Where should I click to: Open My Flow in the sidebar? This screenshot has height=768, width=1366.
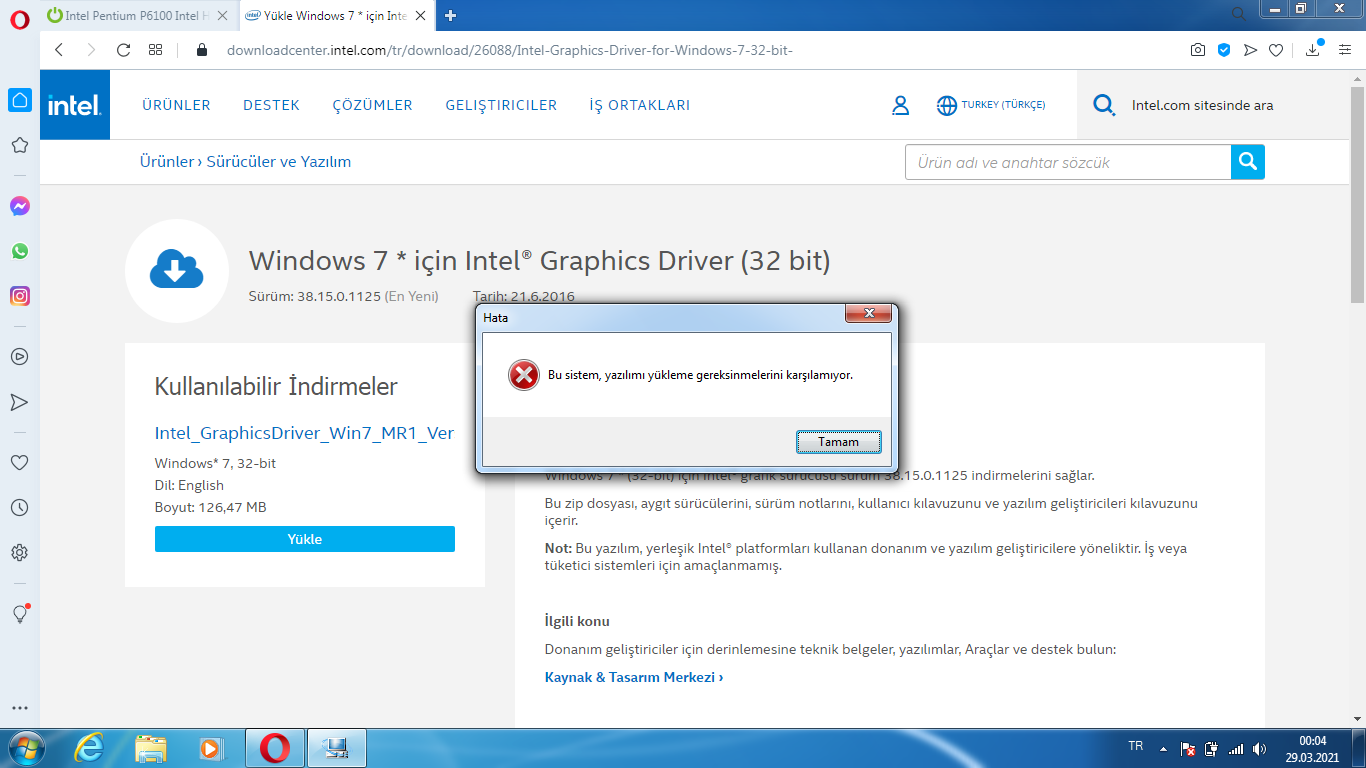[20, 402]
